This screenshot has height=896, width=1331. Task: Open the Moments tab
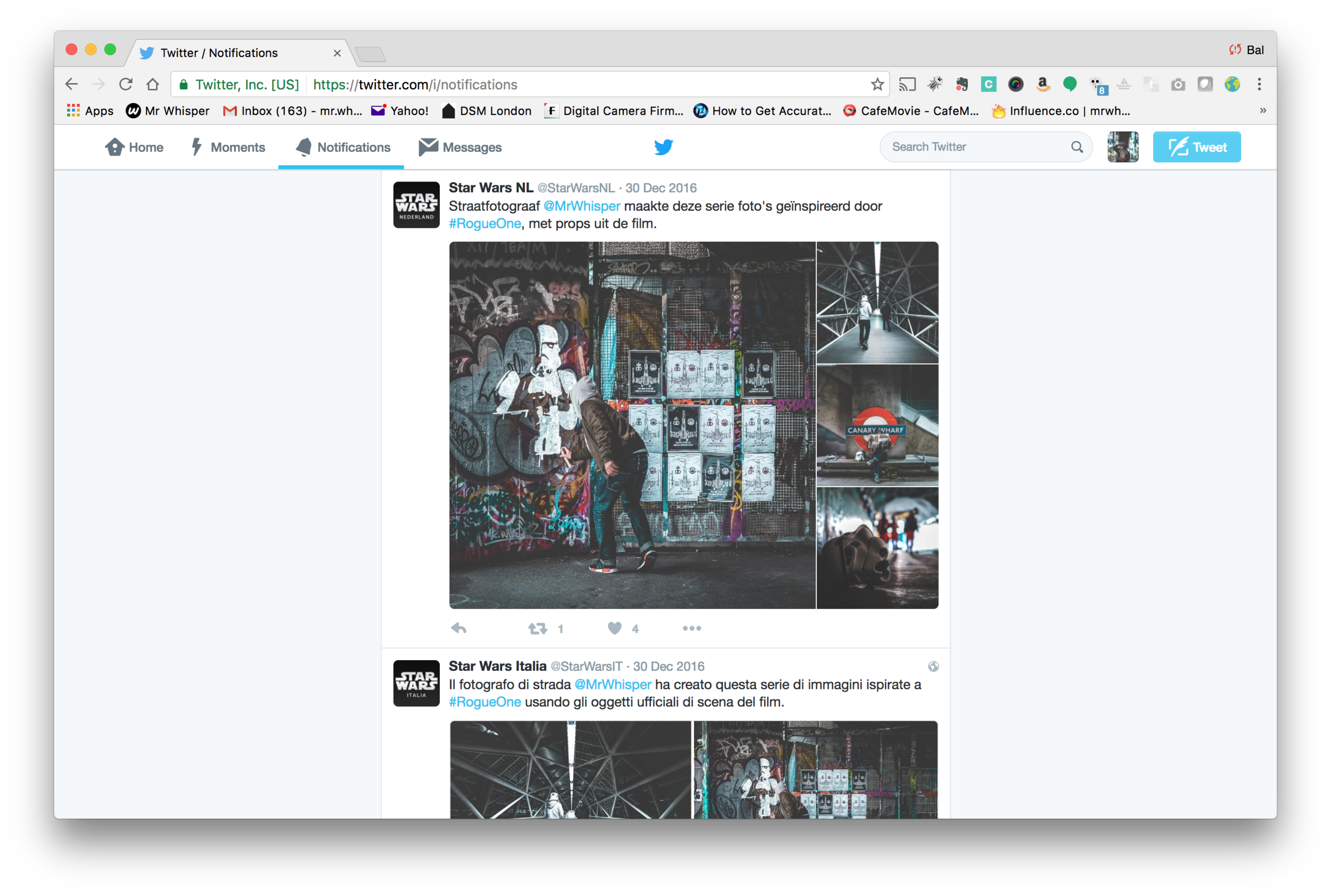(x=227, y=147)
